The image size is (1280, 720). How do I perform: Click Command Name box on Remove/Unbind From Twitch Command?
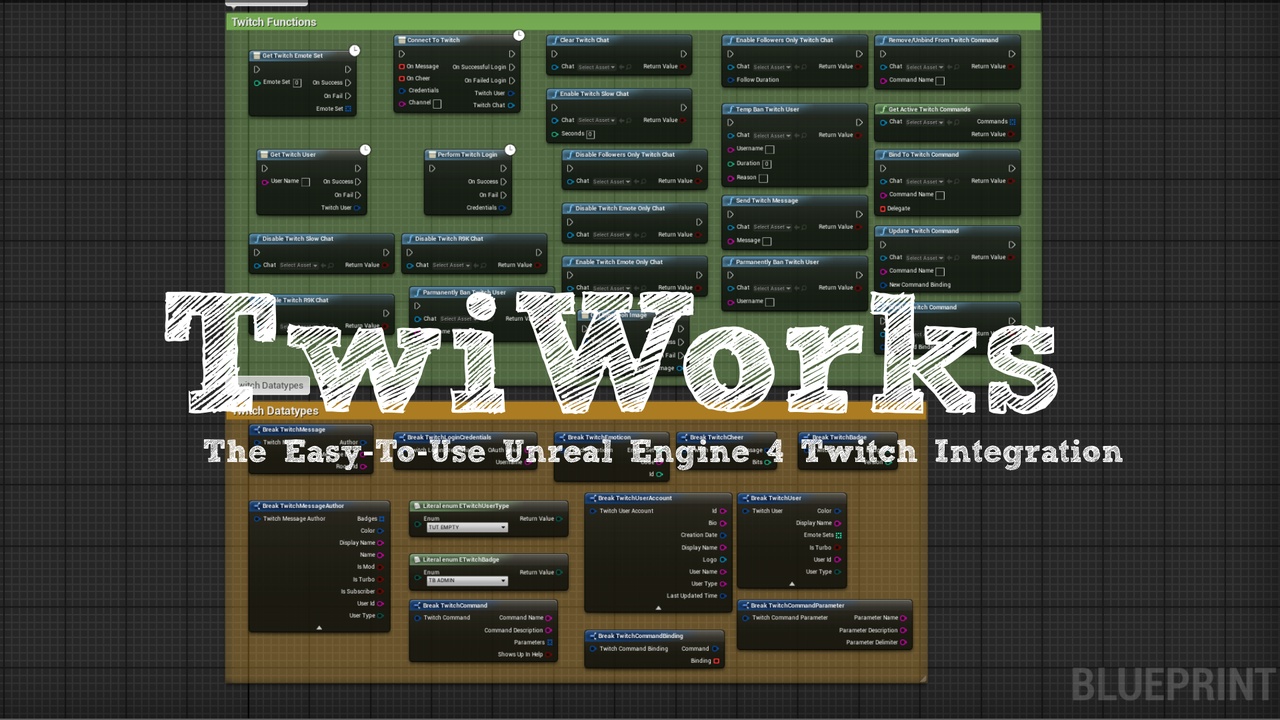coord(940,80)
